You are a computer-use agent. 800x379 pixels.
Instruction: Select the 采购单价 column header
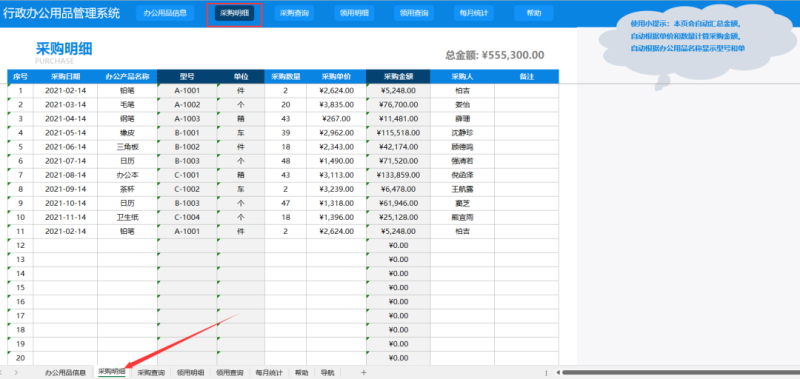point(336,77)
